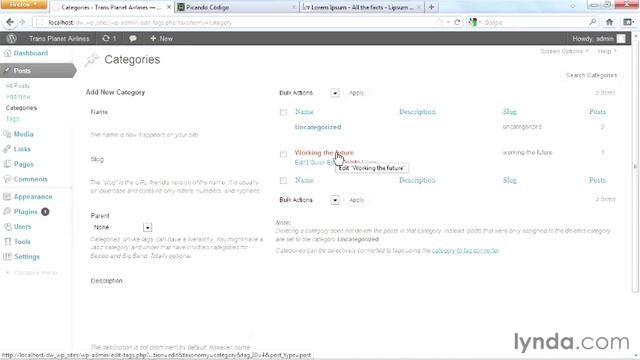
Task: Click the Media icon in sidebar
Action: click(7, 134)
